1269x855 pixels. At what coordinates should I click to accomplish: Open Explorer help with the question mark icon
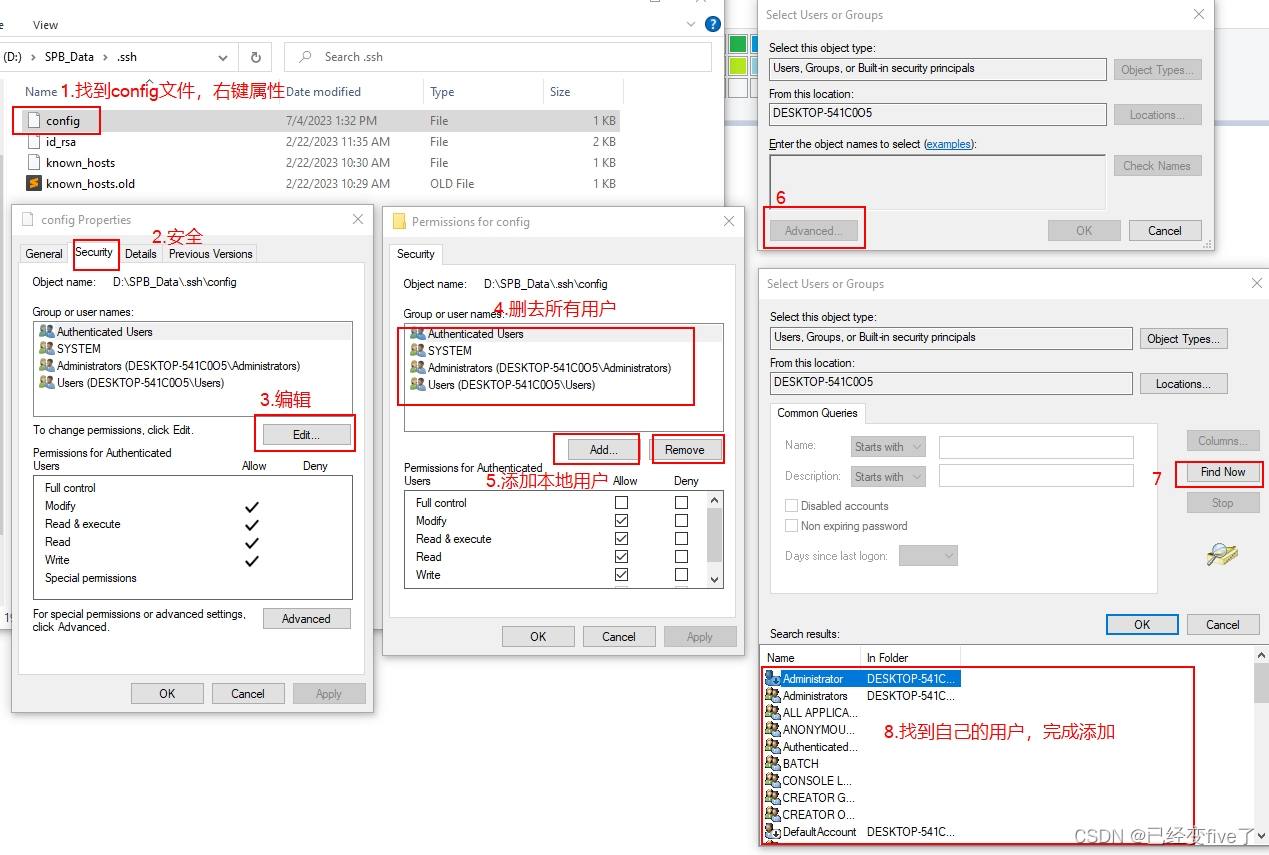pyautogui.click(x=712, y=24)
